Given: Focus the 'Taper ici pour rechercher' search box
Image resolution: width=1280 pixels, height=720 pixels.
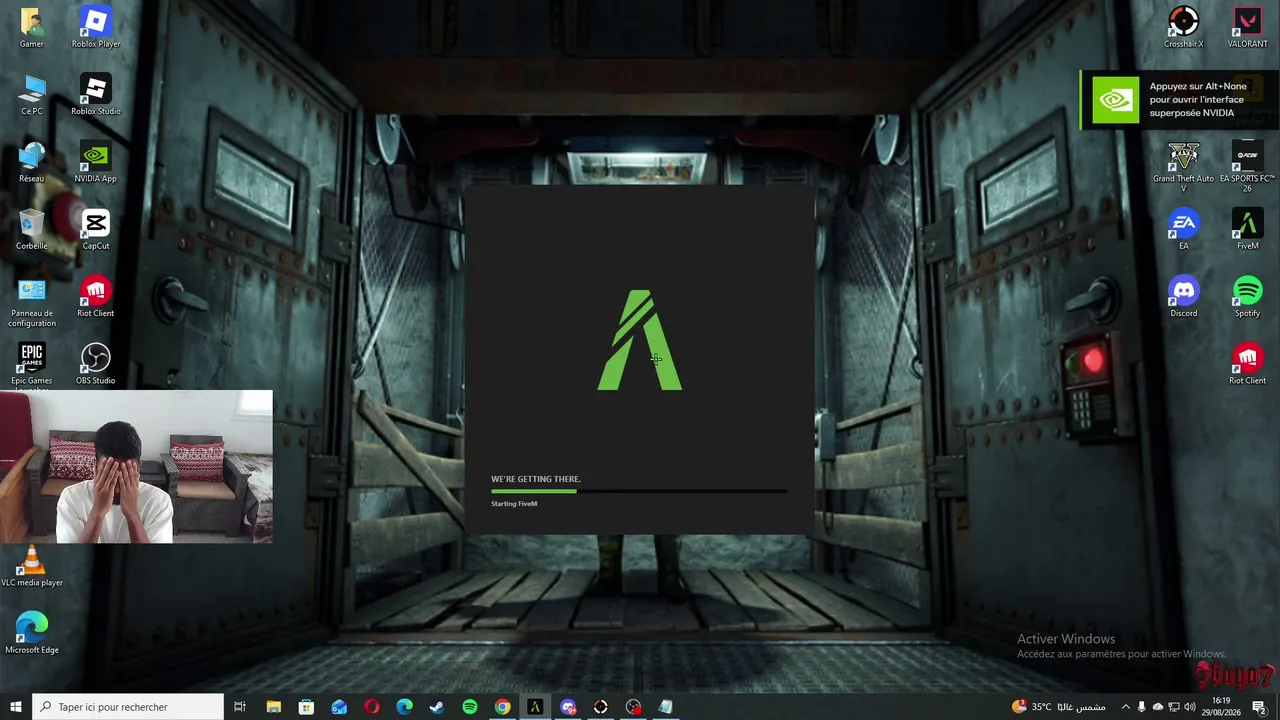Looking at the screenshot, I should click(x=128, y=707).
